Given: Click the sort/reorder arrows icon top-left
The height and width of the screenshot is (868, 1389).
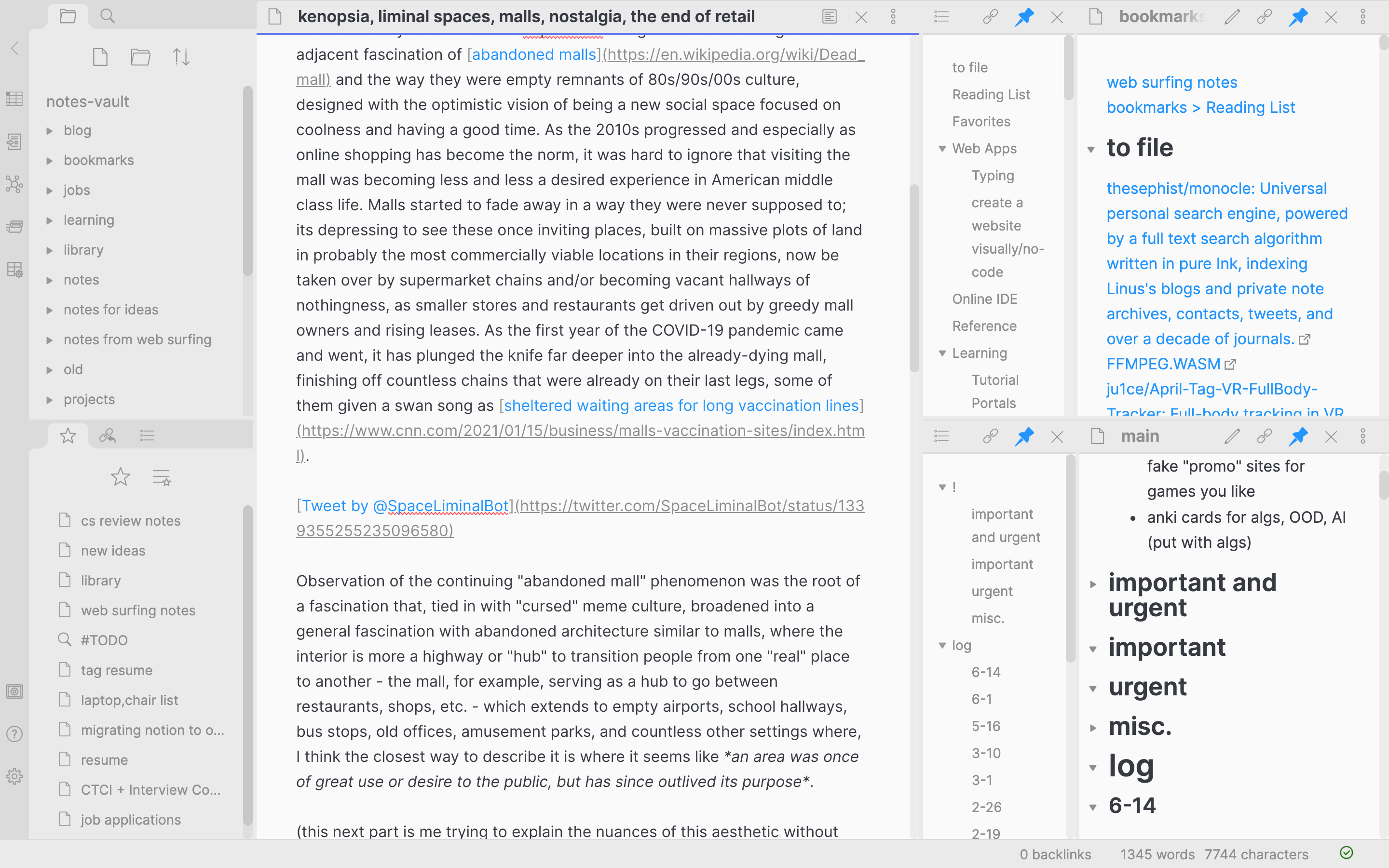Looking at the screenshot, I should [x=181, y=57].
